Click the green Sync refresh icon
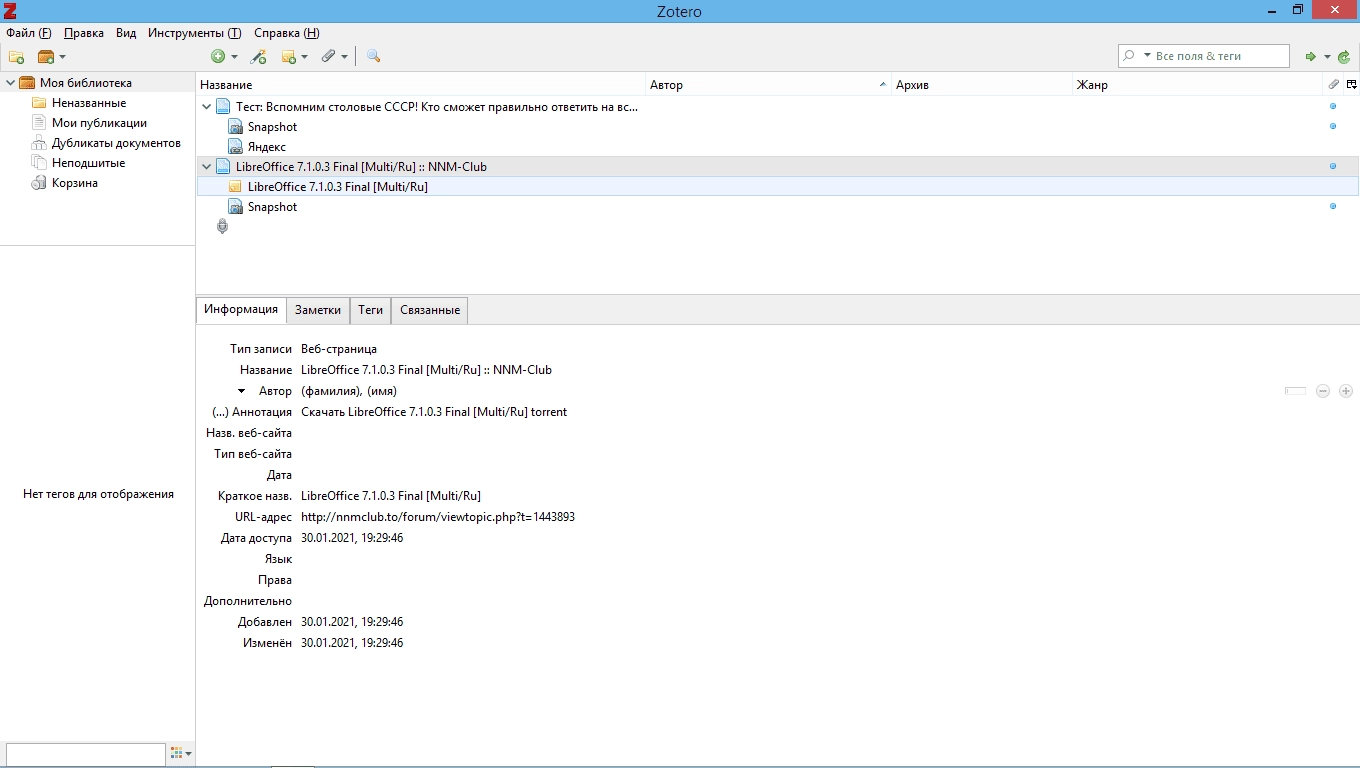 click(x=1344, y=57)
